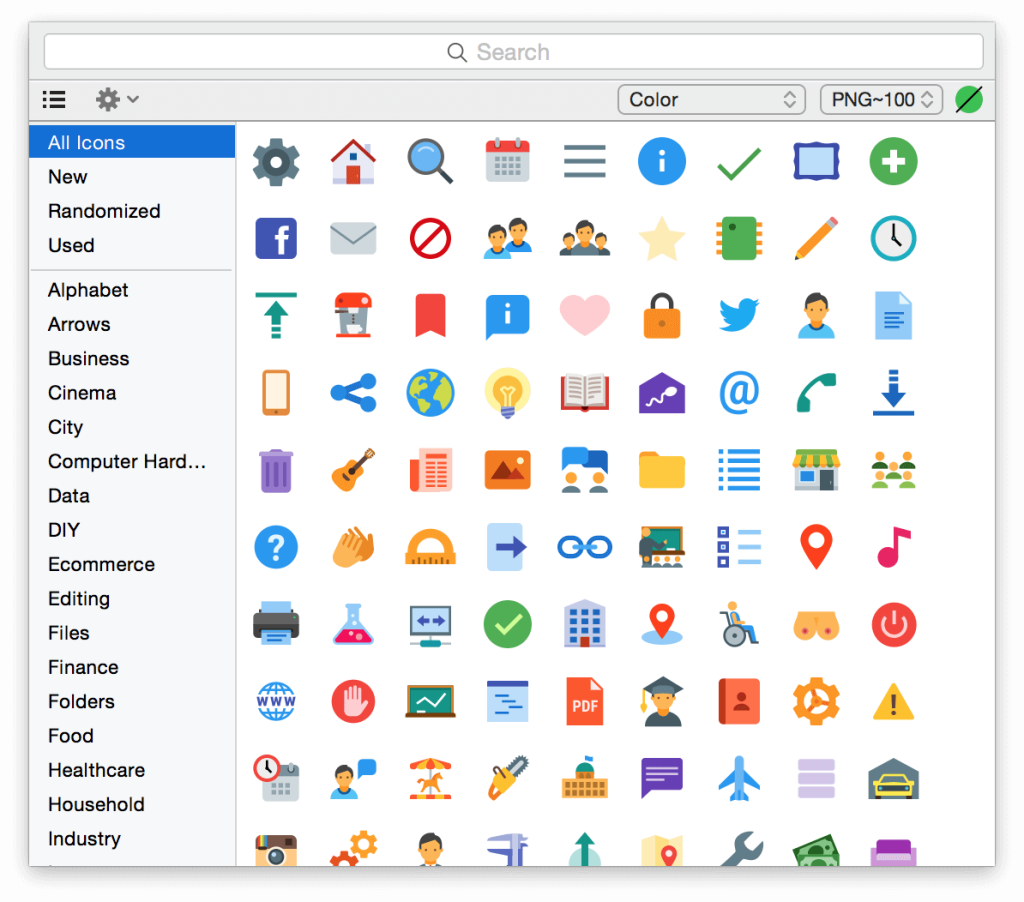The height and width of the screenshot is (902, 1024).
Task: Click the light bulb icon
Action: coord(508,392)
